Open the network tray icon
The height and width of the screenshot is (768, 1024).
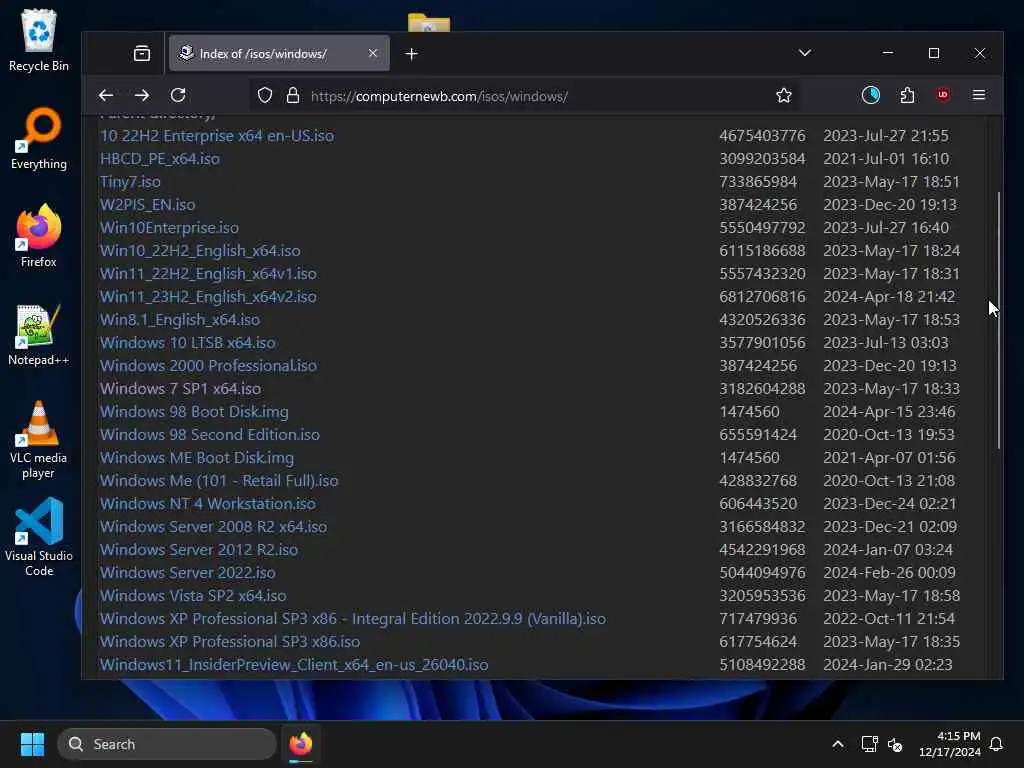869,744
